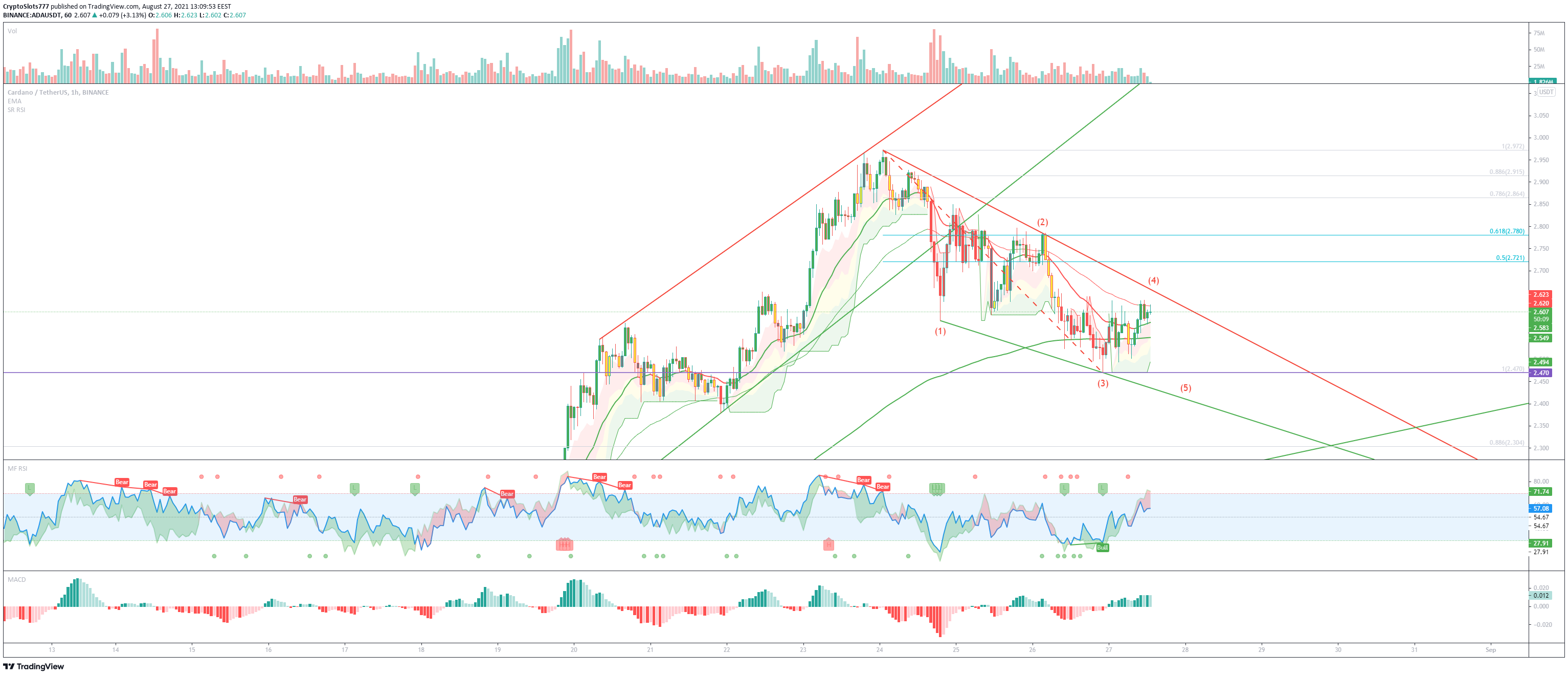Click the 0.886(2.304) Fibonacci level label
The width and height of the screenshot is (1568, 676).
(1507, 442)
